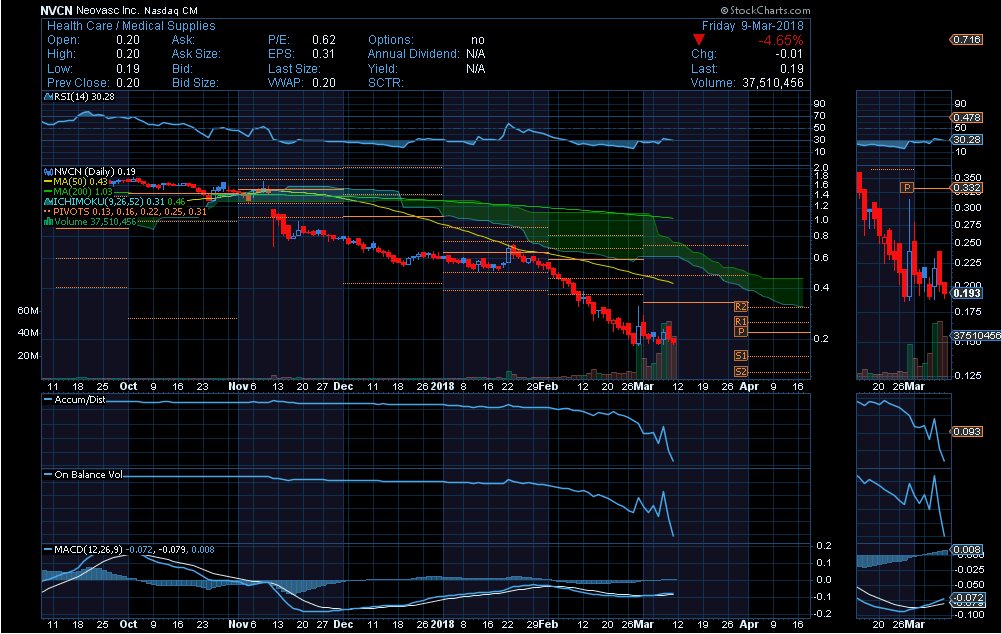The width and height of the screenshot is (1001, 634).
Task: Click the NVCN ticker symbol in header
Action: tap(56, 11)
